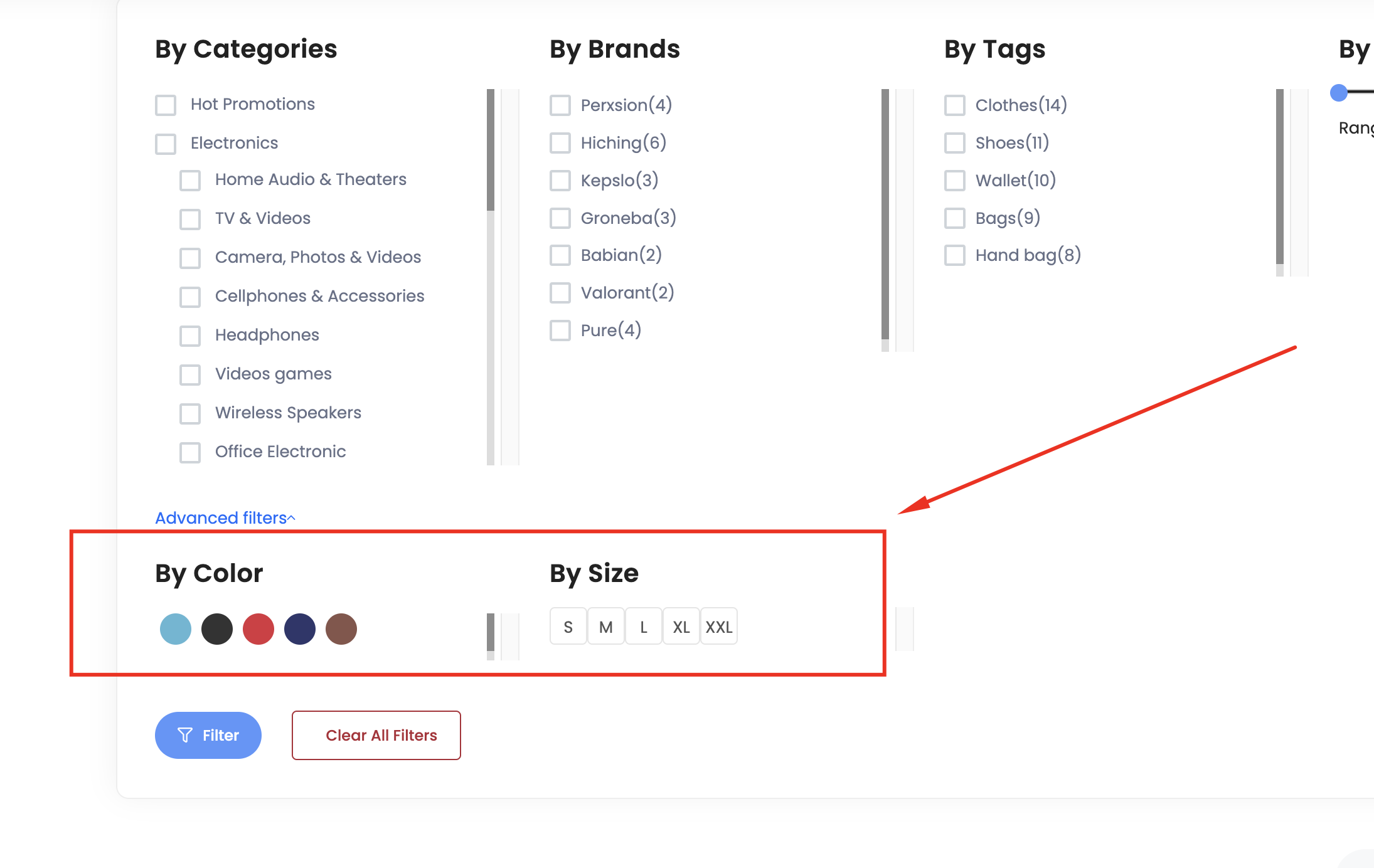Check the Wireless Speakers subcategory
Viewport: 1374px width, 868px height.
pos(190,413)
